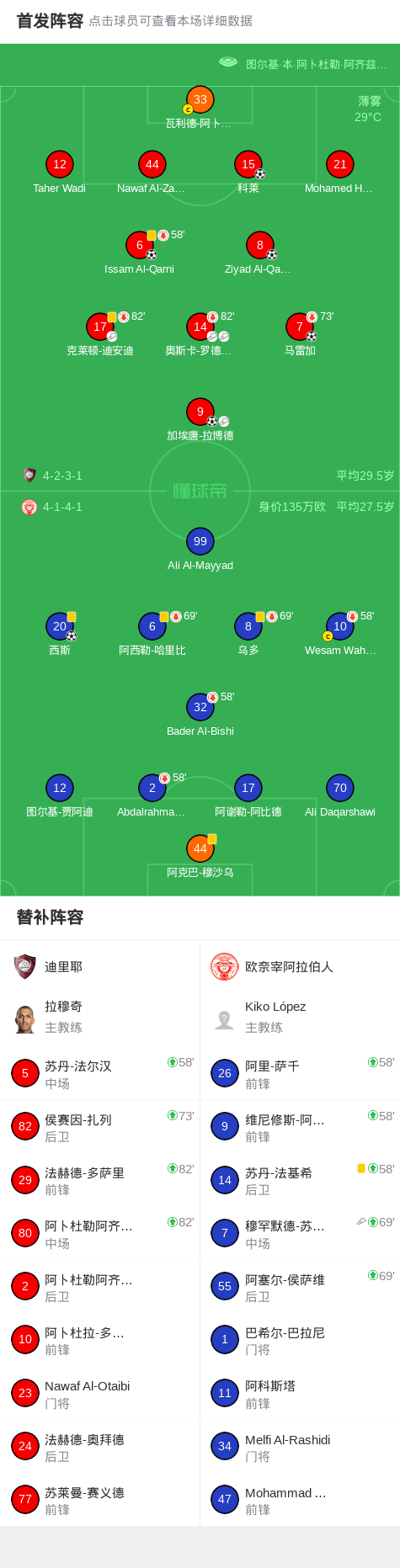
Task: Click Kiko López coach entry
Action: 300,1017
